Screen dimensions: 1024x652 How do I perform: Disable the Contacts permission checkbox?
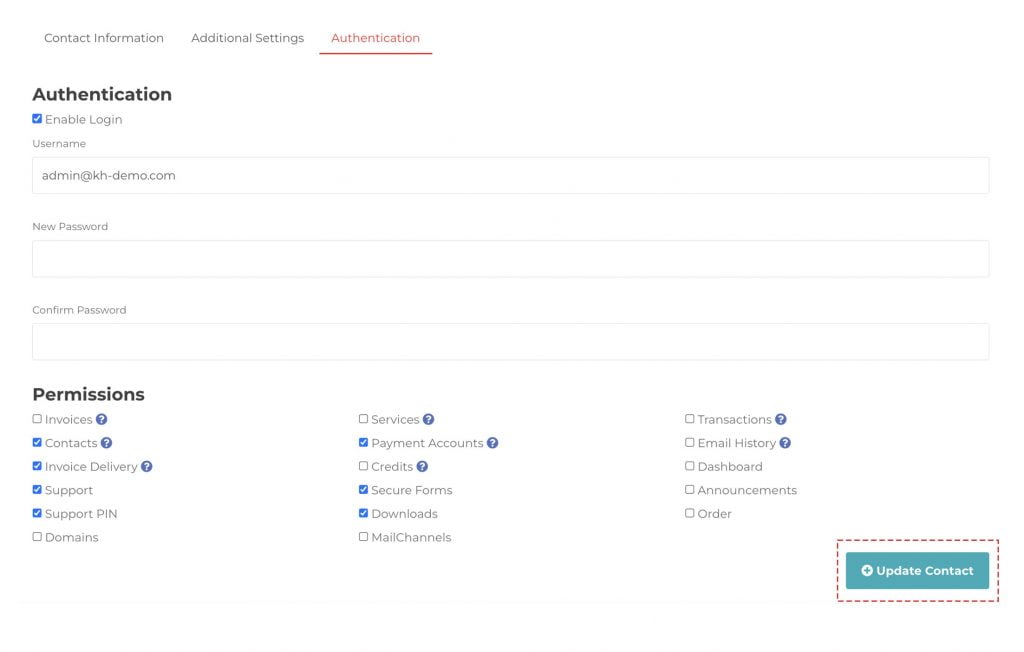(37, 442)
